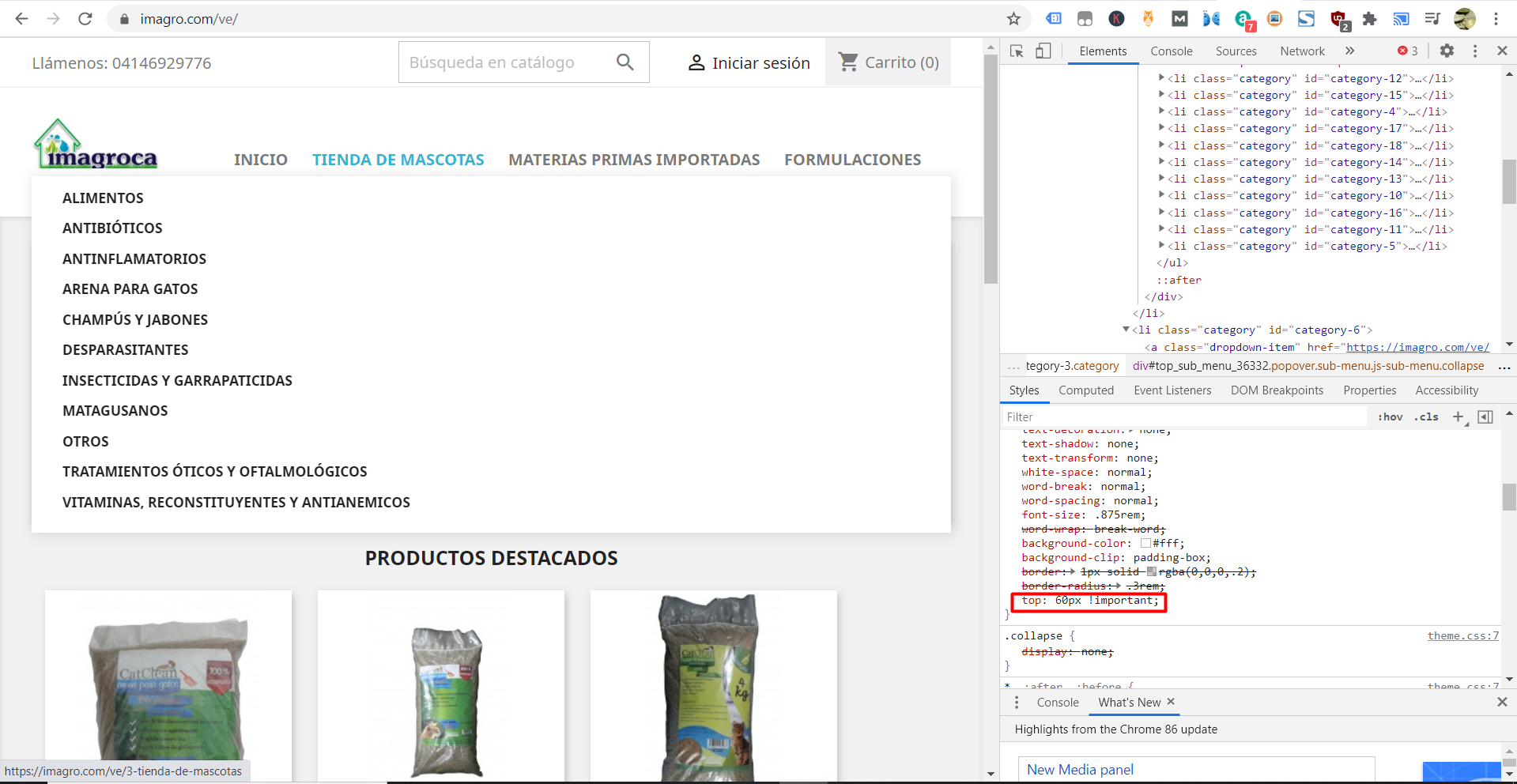Image resolution: width=1517 pixels, height=784 pixels.
Task: Open the DOM Breakpoints tab
Action: coord(1277,390)
